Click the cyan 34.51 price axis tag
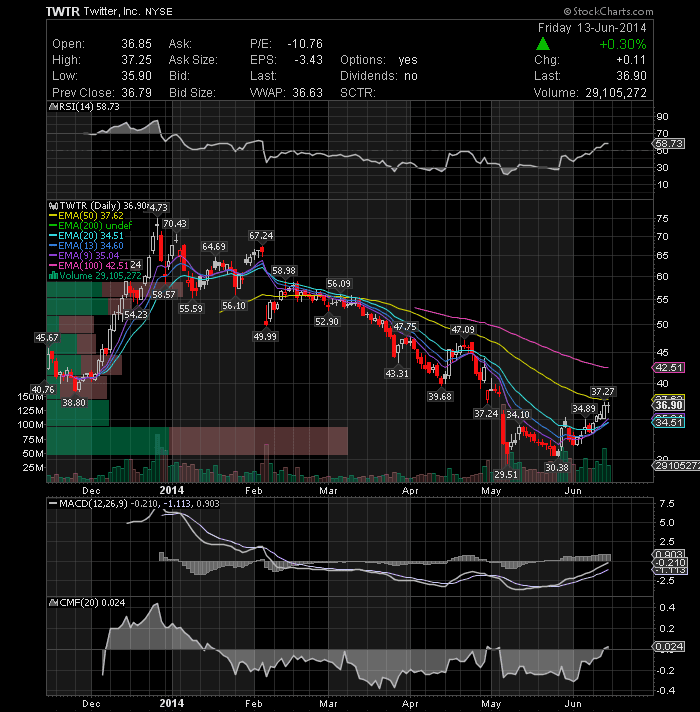The width and height of the screenshot is (700, 712). tap(669, 422)
